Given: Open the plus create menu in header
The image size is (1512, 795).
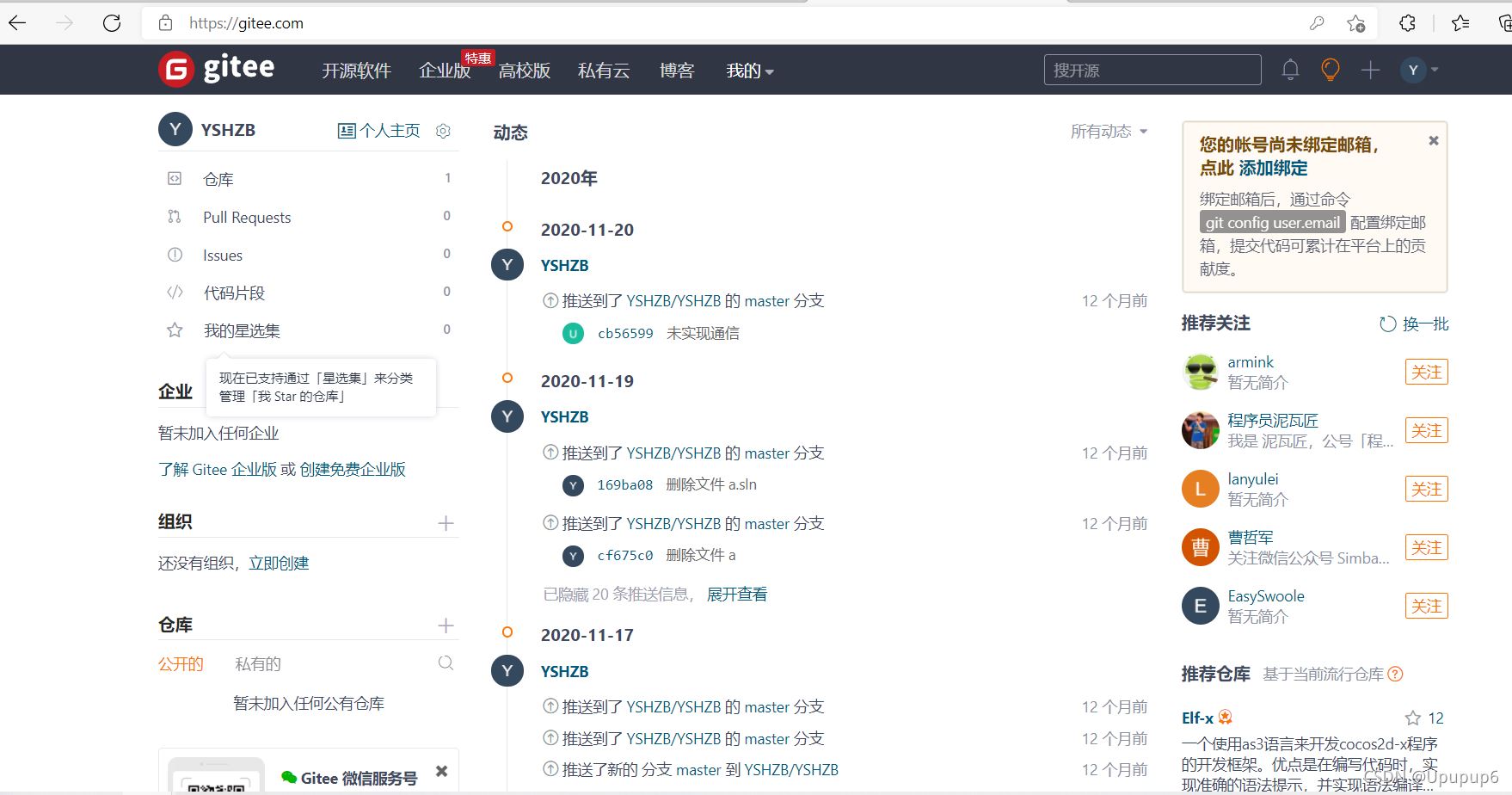Looking at the screenshot, I should [x=1371, y=70].
